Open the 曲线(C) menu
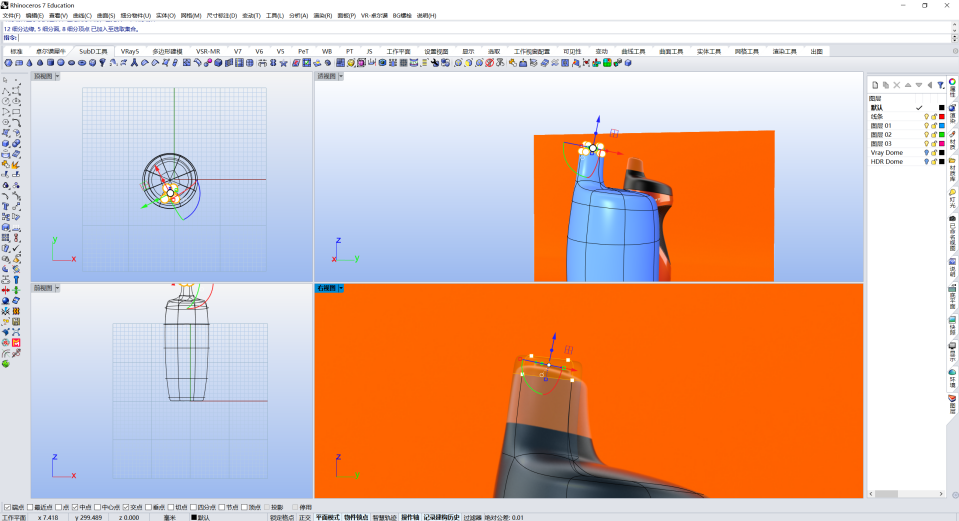The height and width of the screenshot is (521, 959). pos(82,15)
